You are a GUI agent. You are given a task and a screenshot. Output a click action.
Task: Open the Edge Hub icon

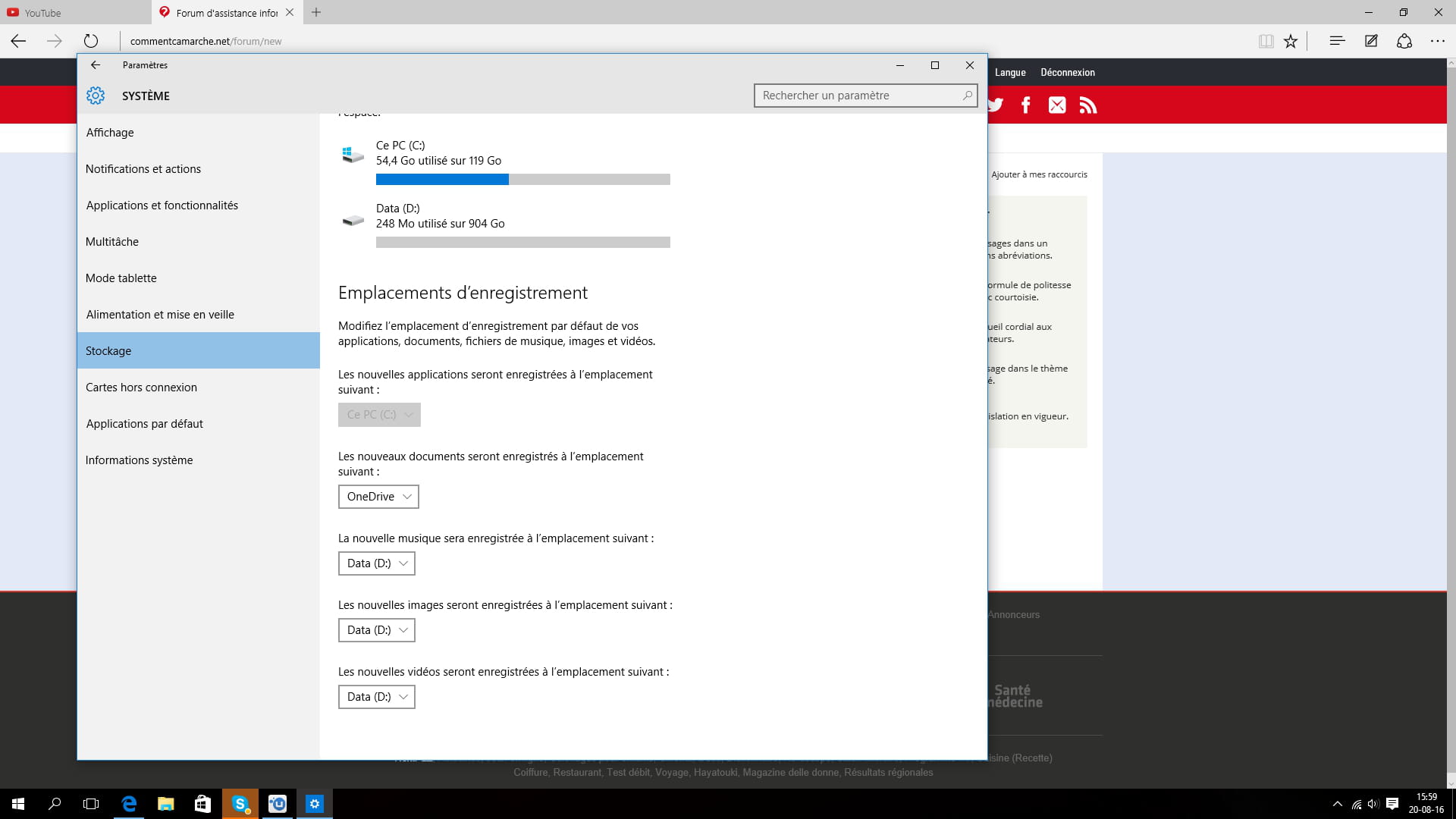pos(1337,41)
